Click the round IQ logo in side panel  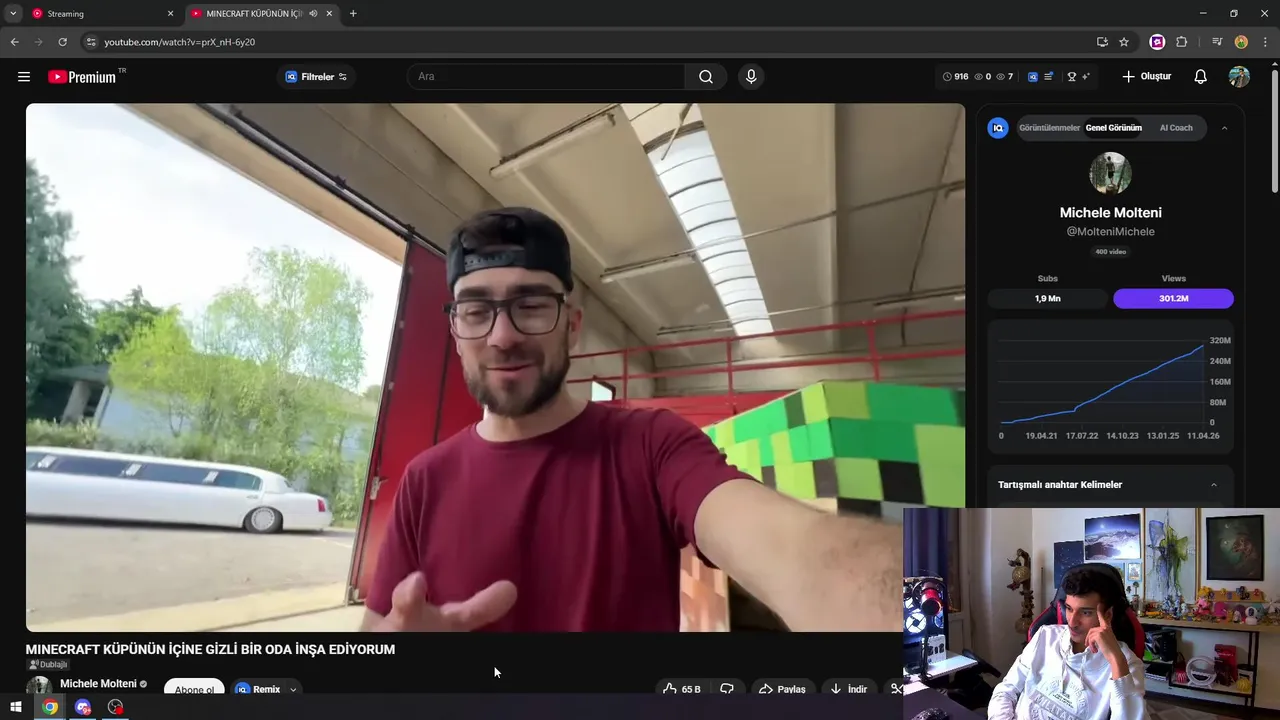point(998,128)
